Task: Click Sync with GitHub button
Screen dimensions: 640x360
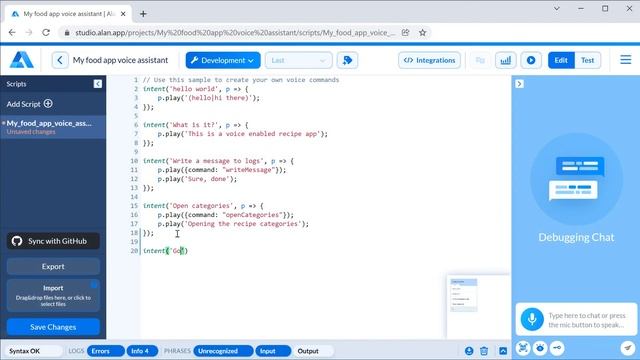Action: [x=53, y=241]
